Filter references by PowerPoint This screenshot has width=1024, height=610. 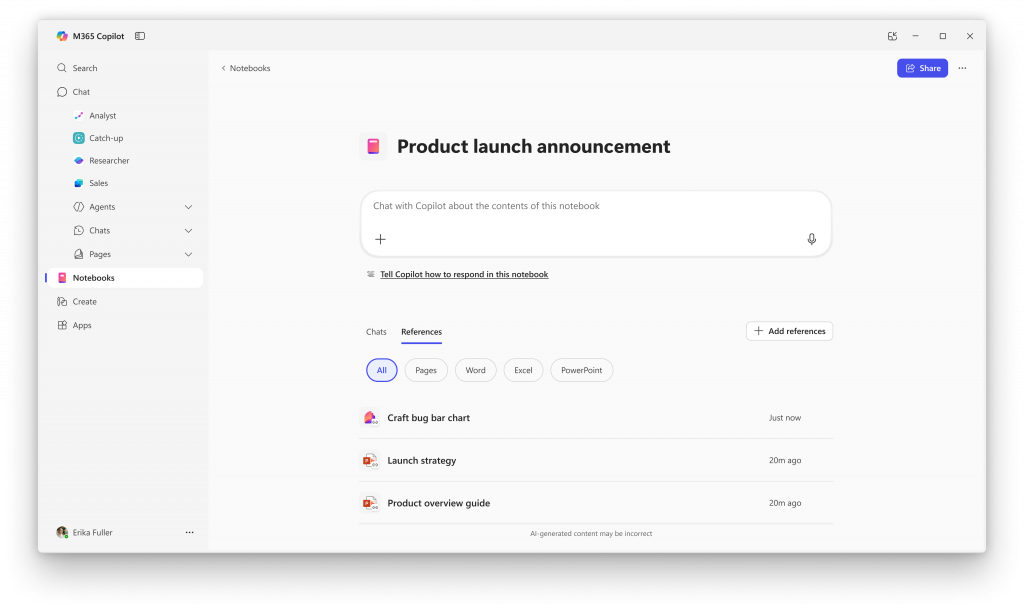pyautogui.click(x=581, y=370)
